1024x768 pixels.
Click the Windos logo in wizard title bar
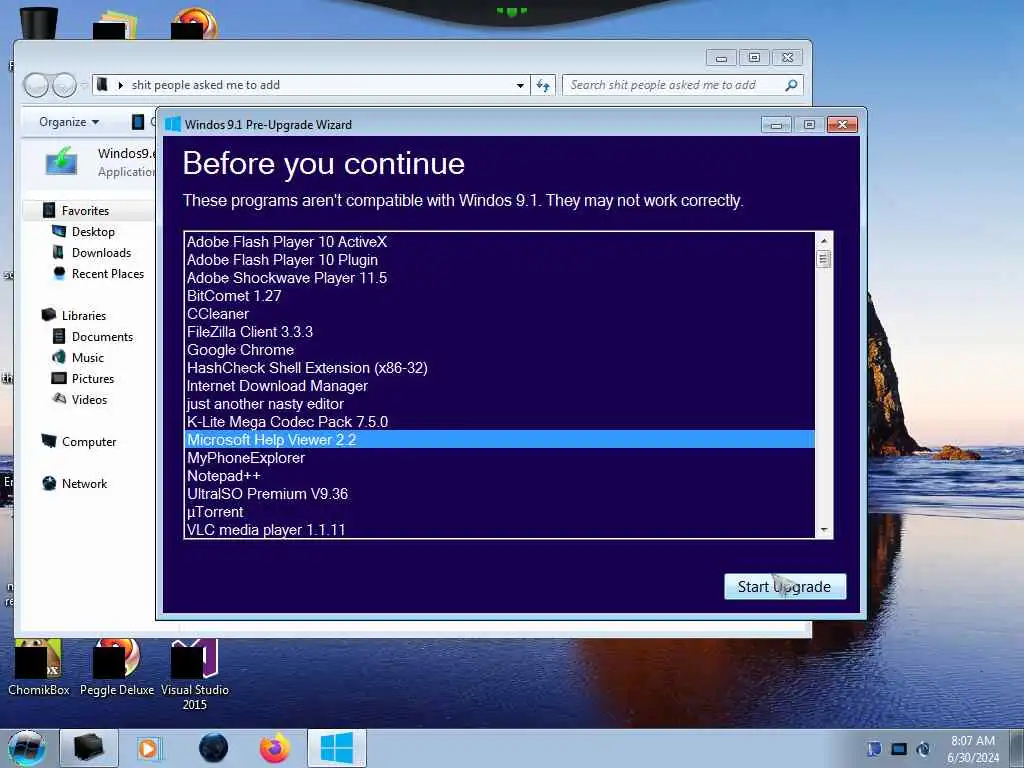172,124
